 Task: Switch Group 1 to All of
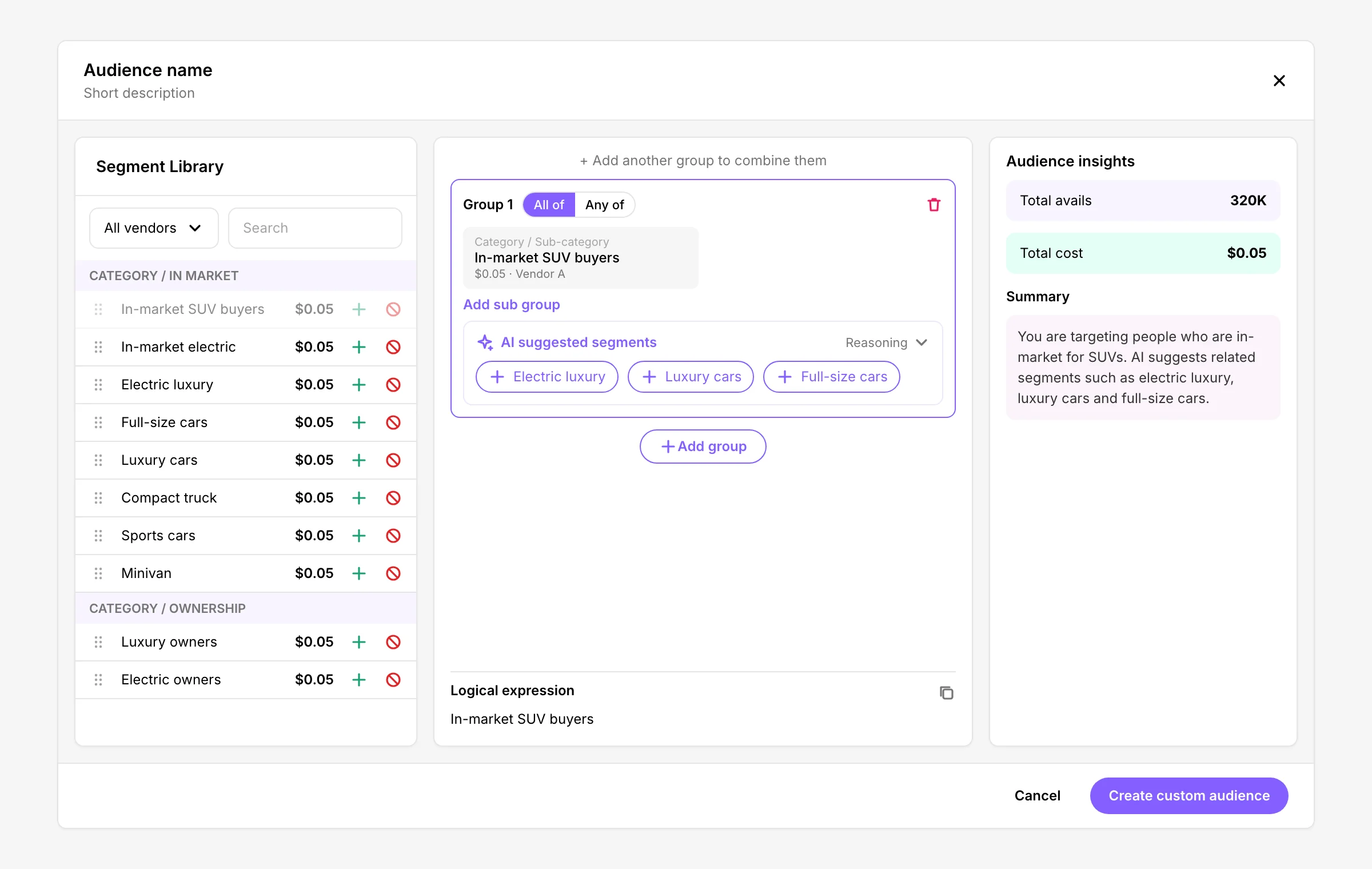[x=549, y=205]
